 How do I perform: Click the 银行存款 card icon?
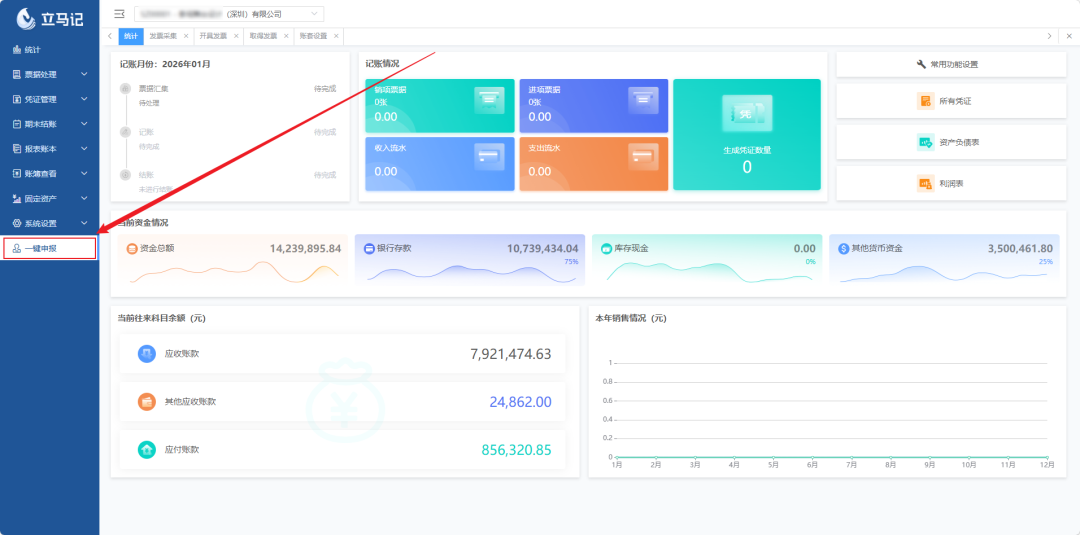click(369, 248)
